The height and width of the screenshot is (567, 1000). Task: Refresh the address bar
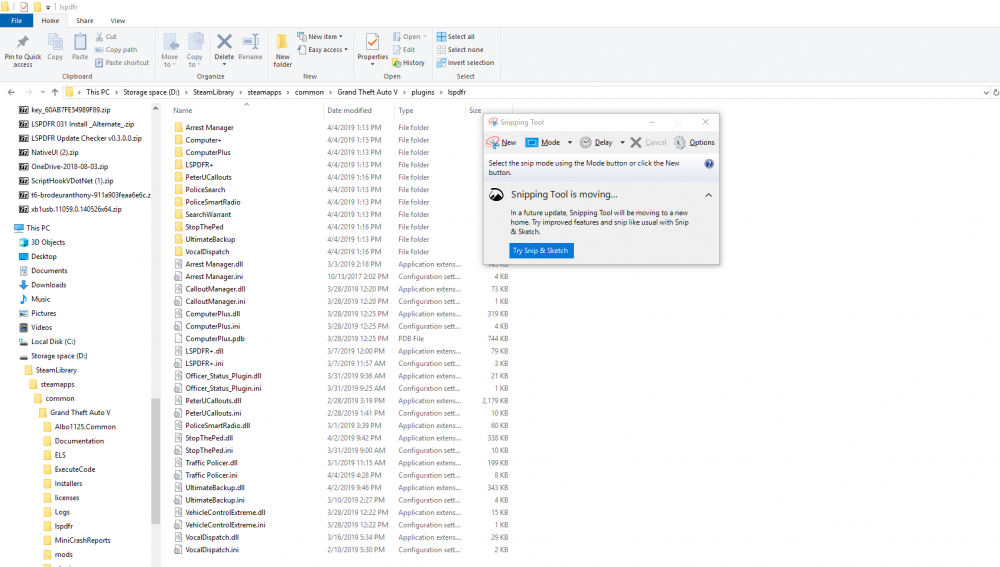pyautogui.click(x=996, y=92)
